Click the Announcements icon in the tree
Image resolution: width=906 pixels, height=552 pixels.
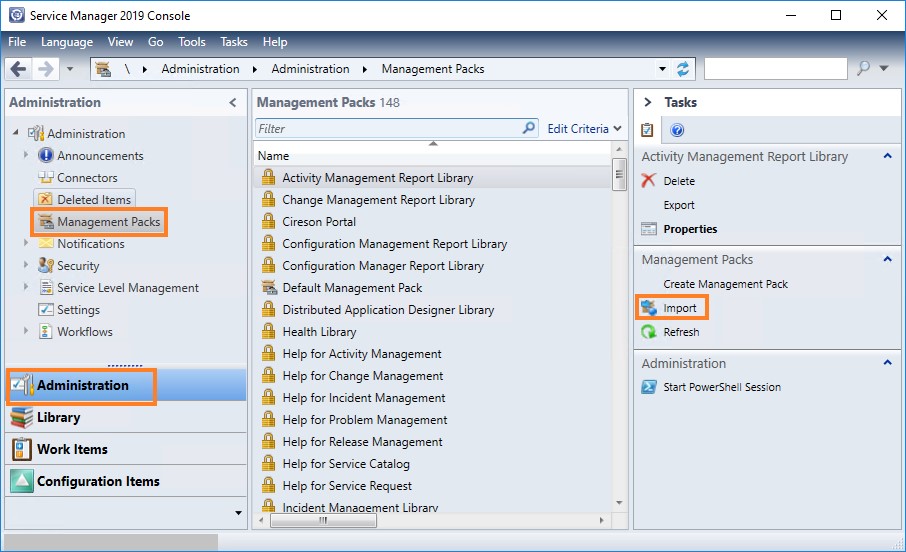click(46, 155)
